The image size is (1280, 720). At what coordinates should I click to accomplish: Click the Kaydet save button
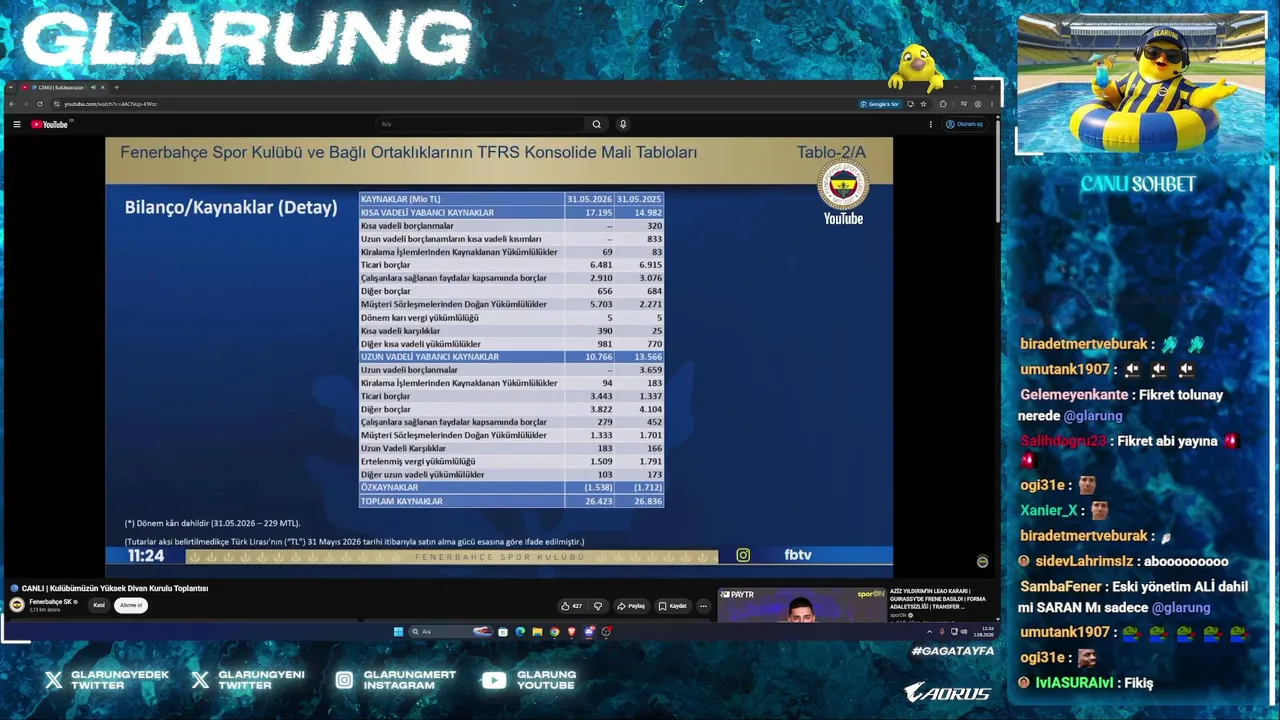[673, 606]
